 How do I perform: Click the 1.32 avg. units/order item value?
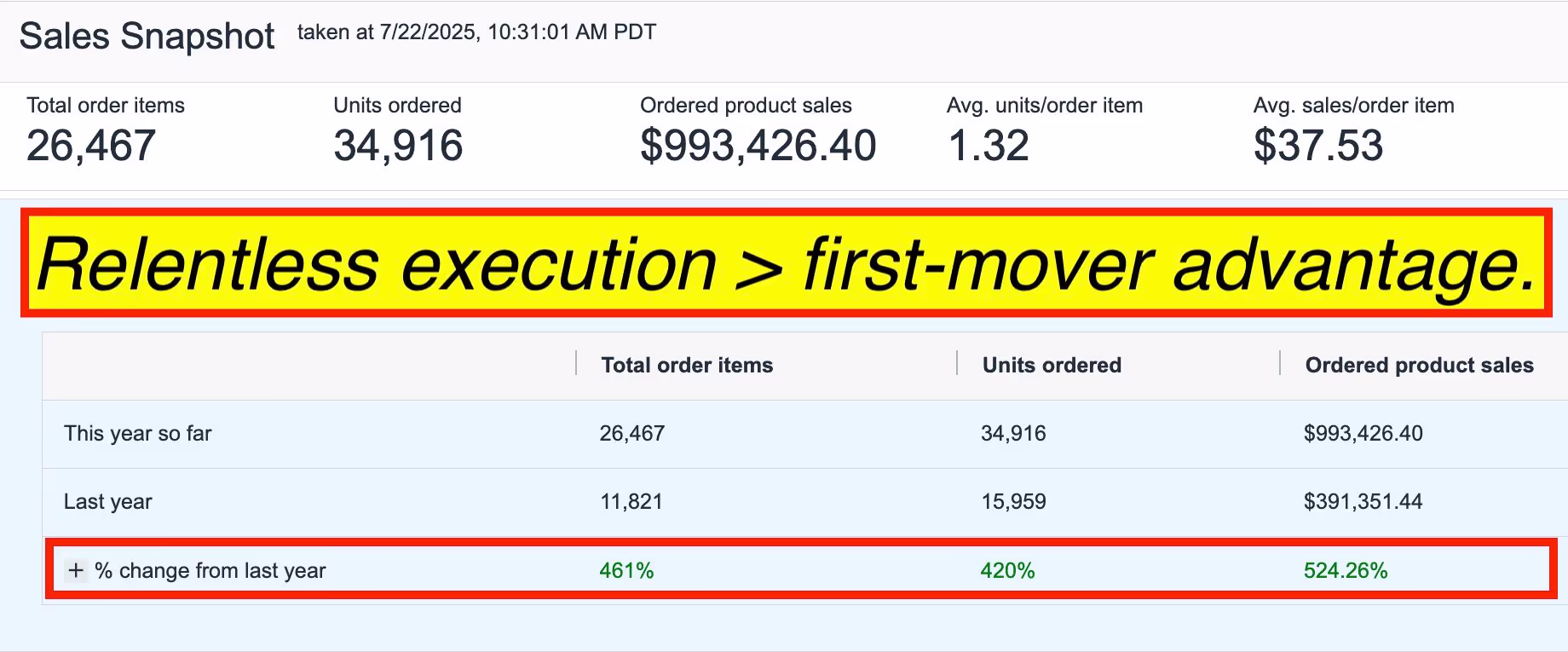(x=989, y=146)
